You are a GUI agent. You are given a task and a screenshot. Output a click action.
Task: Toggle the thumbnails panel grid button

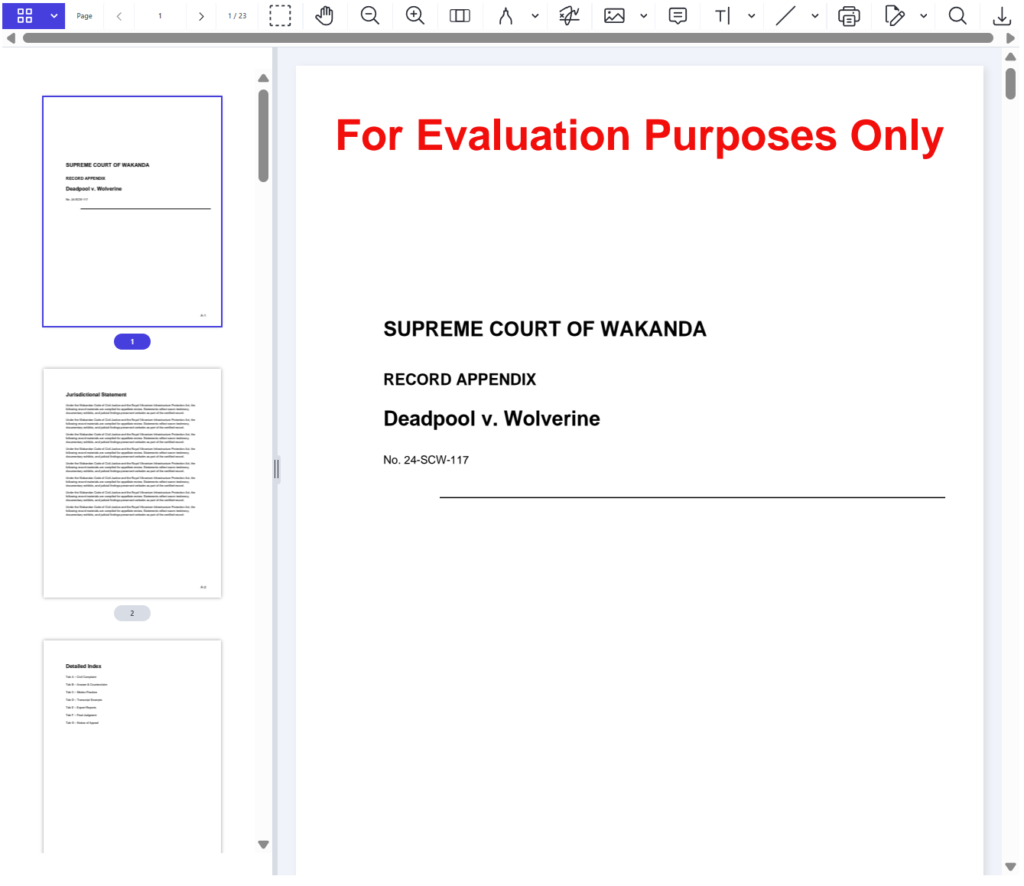click(25, 16)
